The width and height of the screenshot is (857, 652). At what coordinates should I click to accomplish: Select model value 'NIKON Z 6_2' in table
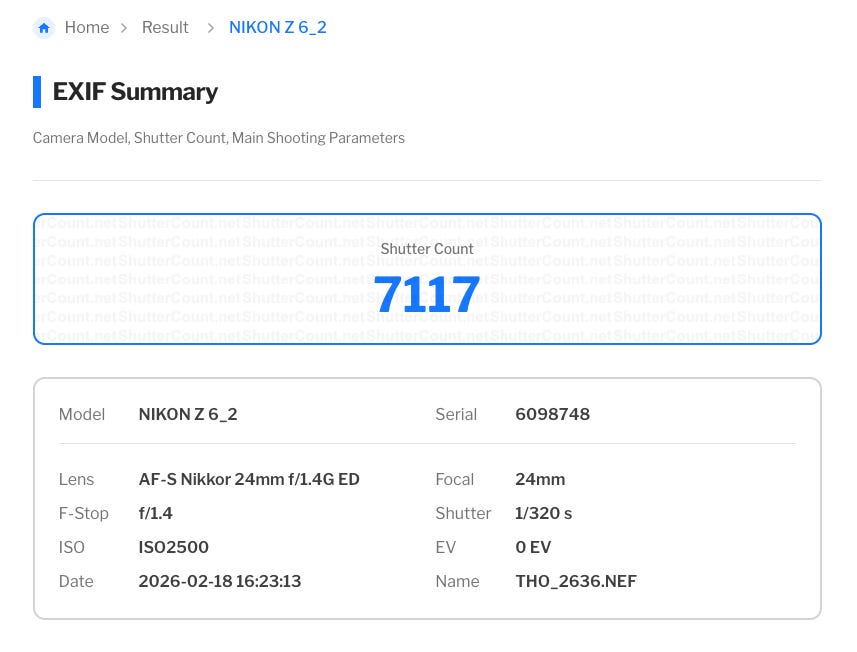click(x=188, y=414)
